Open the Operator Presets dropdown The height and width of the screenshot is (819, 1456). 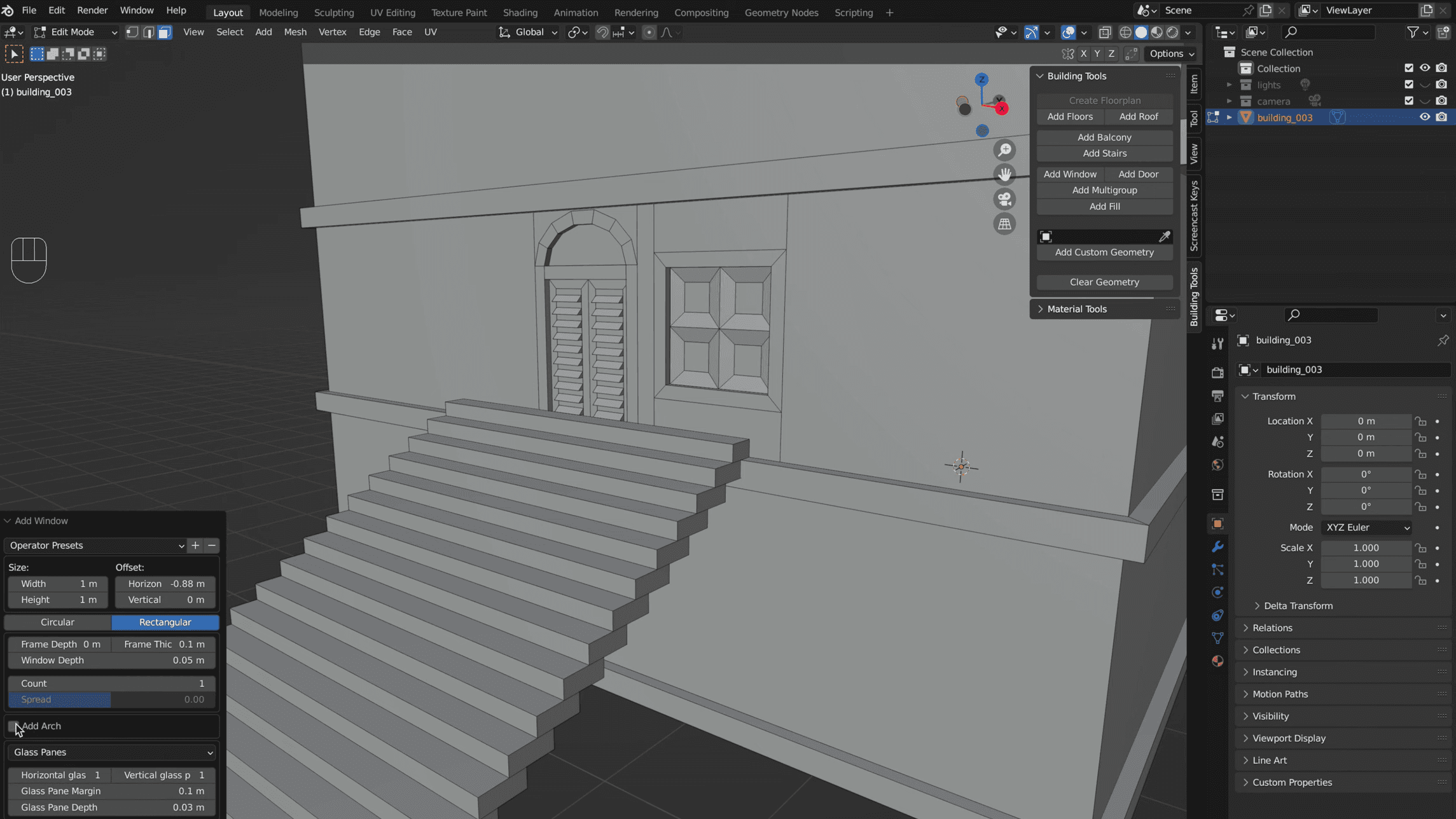click(x=95, y=545)
